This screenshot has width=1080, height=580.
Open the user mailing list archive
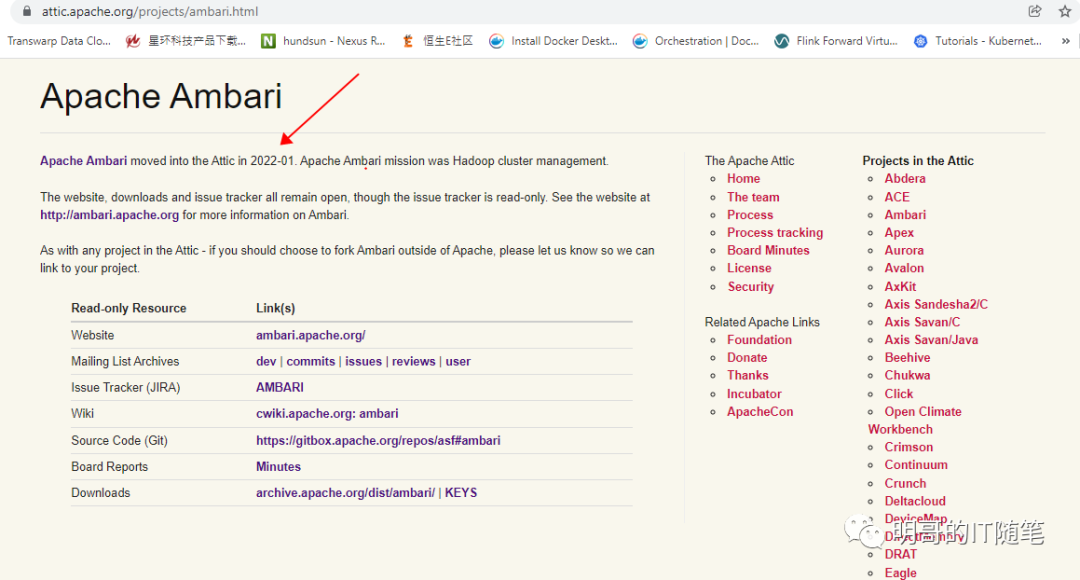point(458,362)
